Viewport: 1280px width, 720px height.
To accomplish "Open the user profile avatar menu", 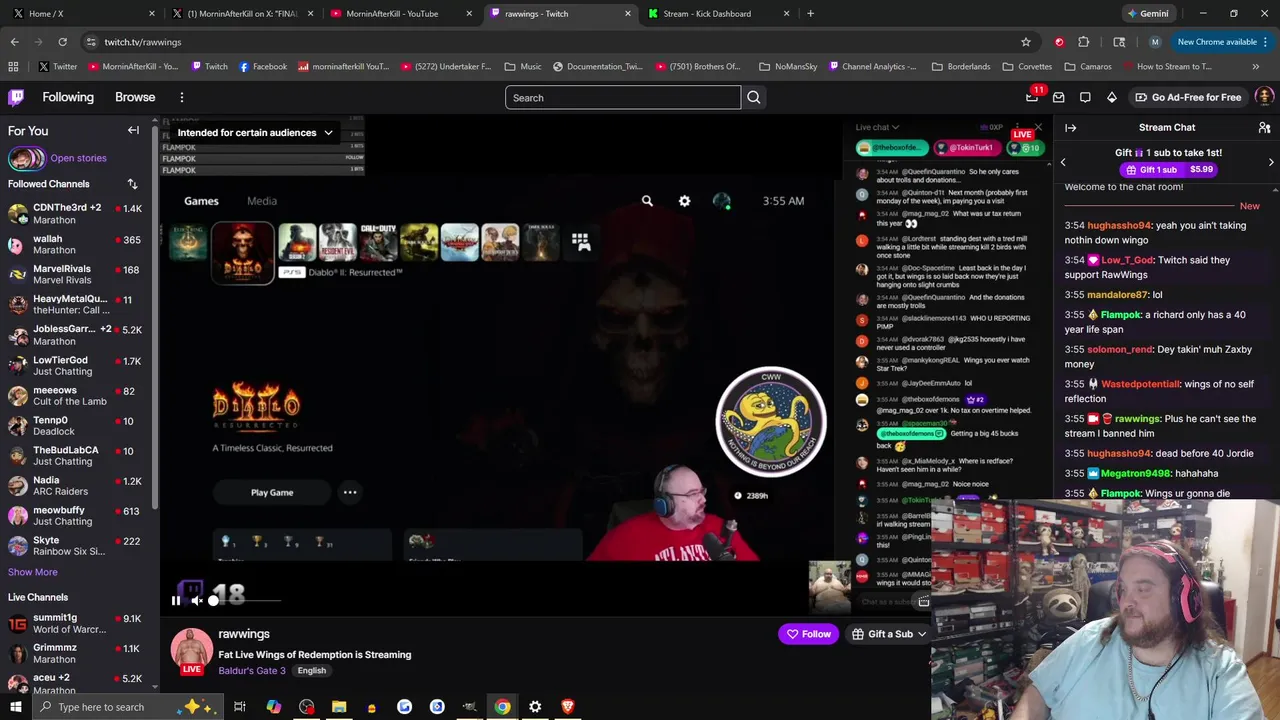I will [x=1264, y=97].
